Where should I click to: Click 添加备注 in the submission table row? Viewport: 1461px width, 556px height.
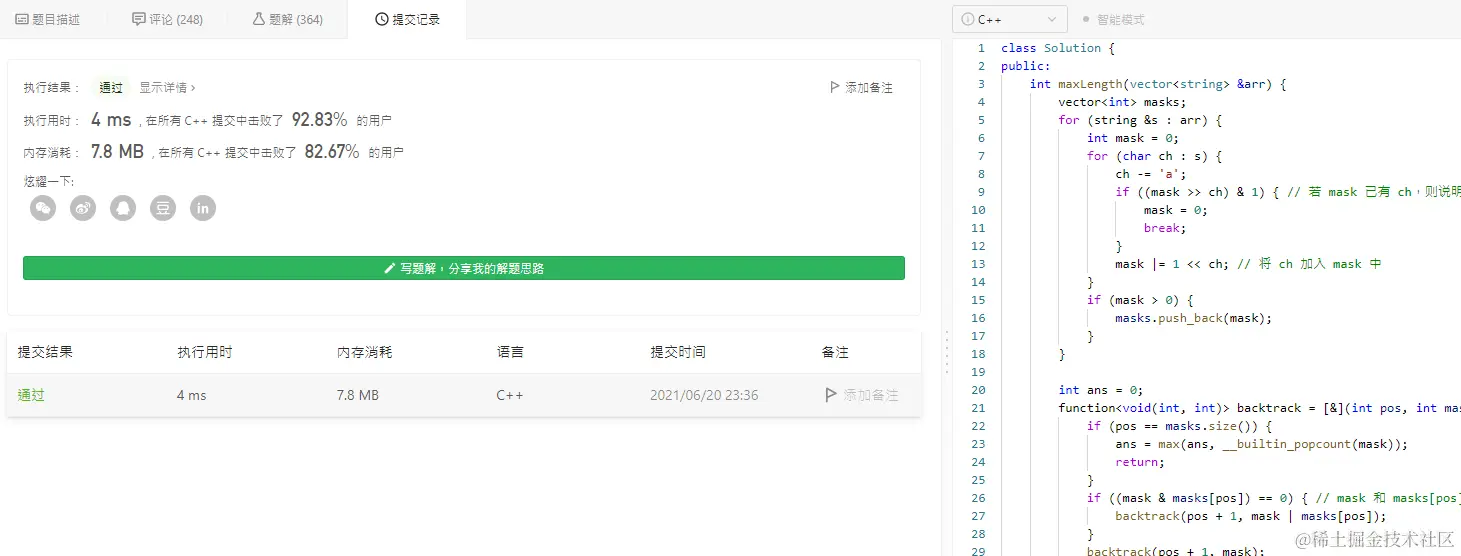coord(861,395)
